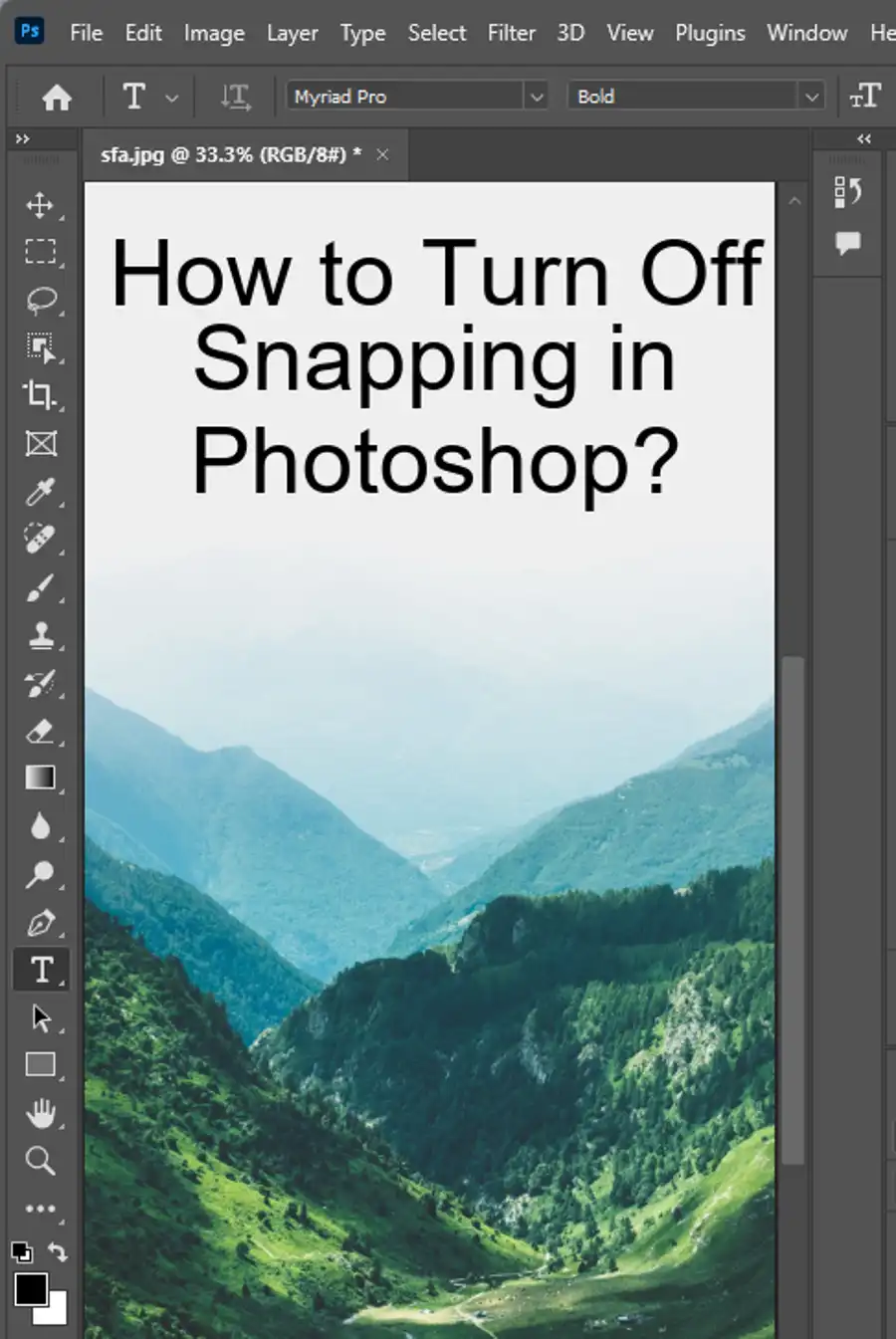This screenshot has height=1339, width=896.
Task: Click the vertical scrollbar thumb of canvas
Action: point(792,910)
